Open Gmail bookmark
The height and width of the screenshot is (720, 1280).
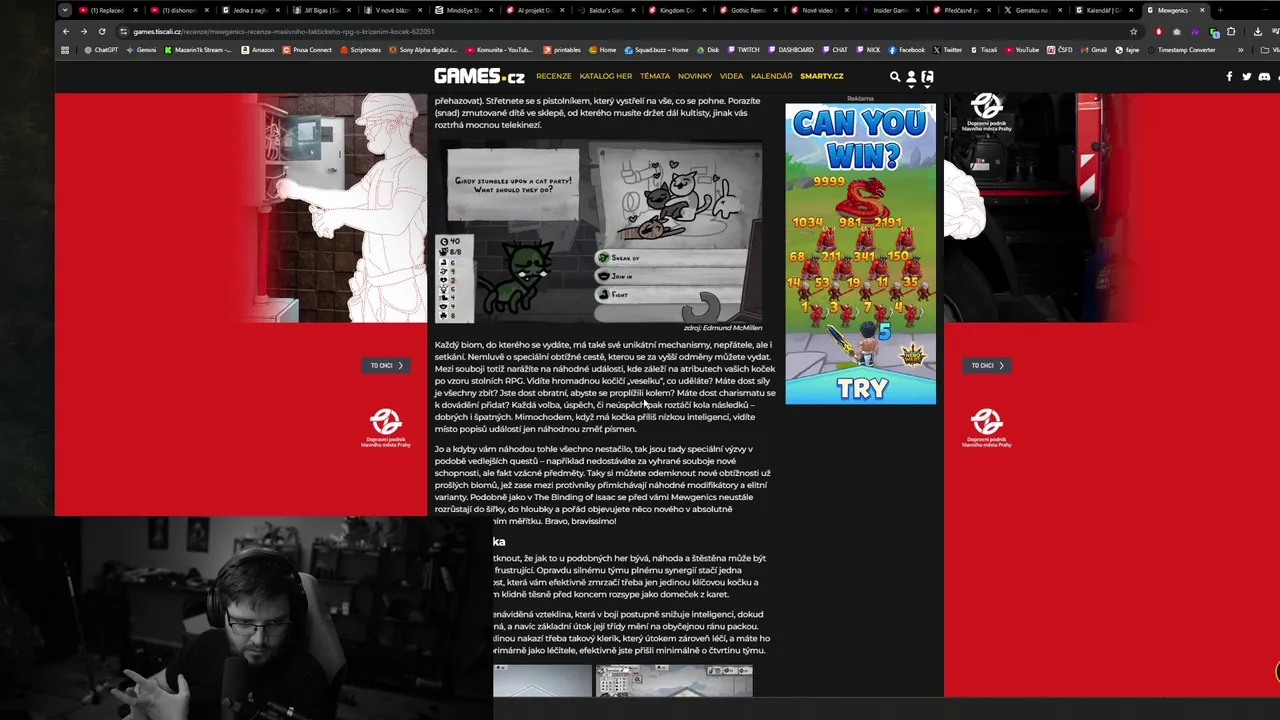click(1093, 49)
